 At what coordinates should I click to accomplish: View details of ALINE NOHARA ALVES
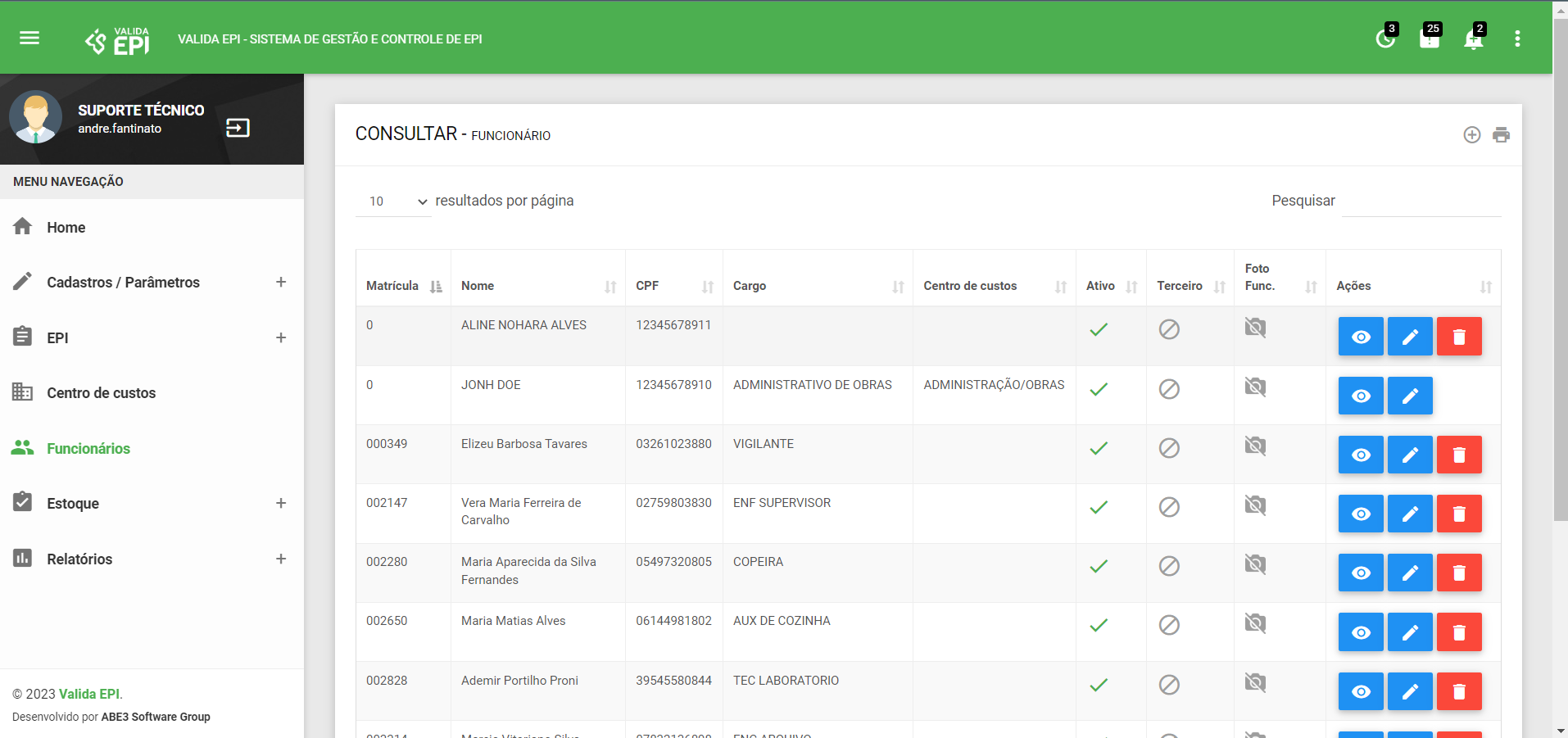click(x=1361, y=337)
